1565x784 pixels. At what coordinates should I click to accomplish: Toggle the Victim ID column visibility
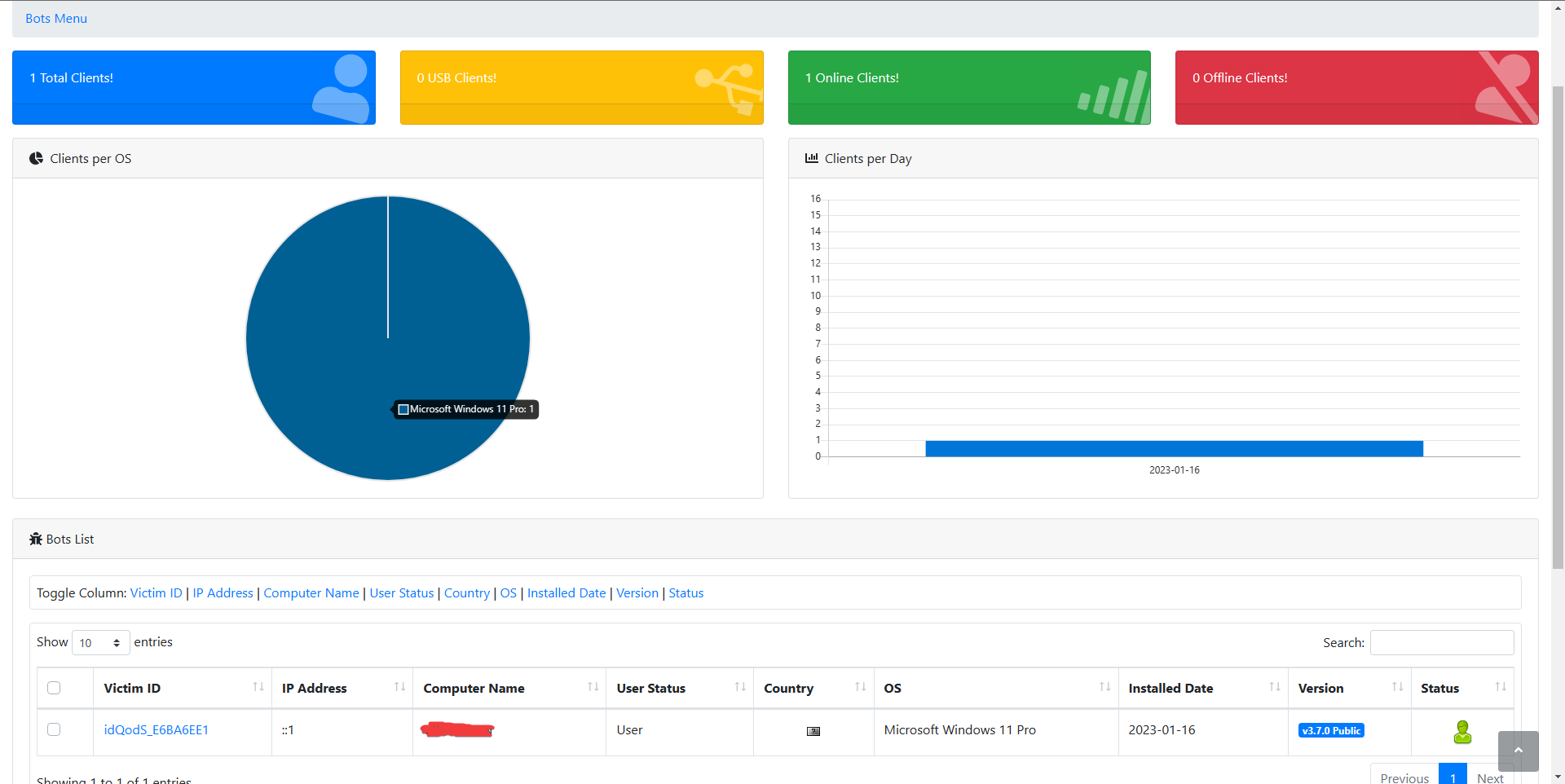(x=156, y=593)
